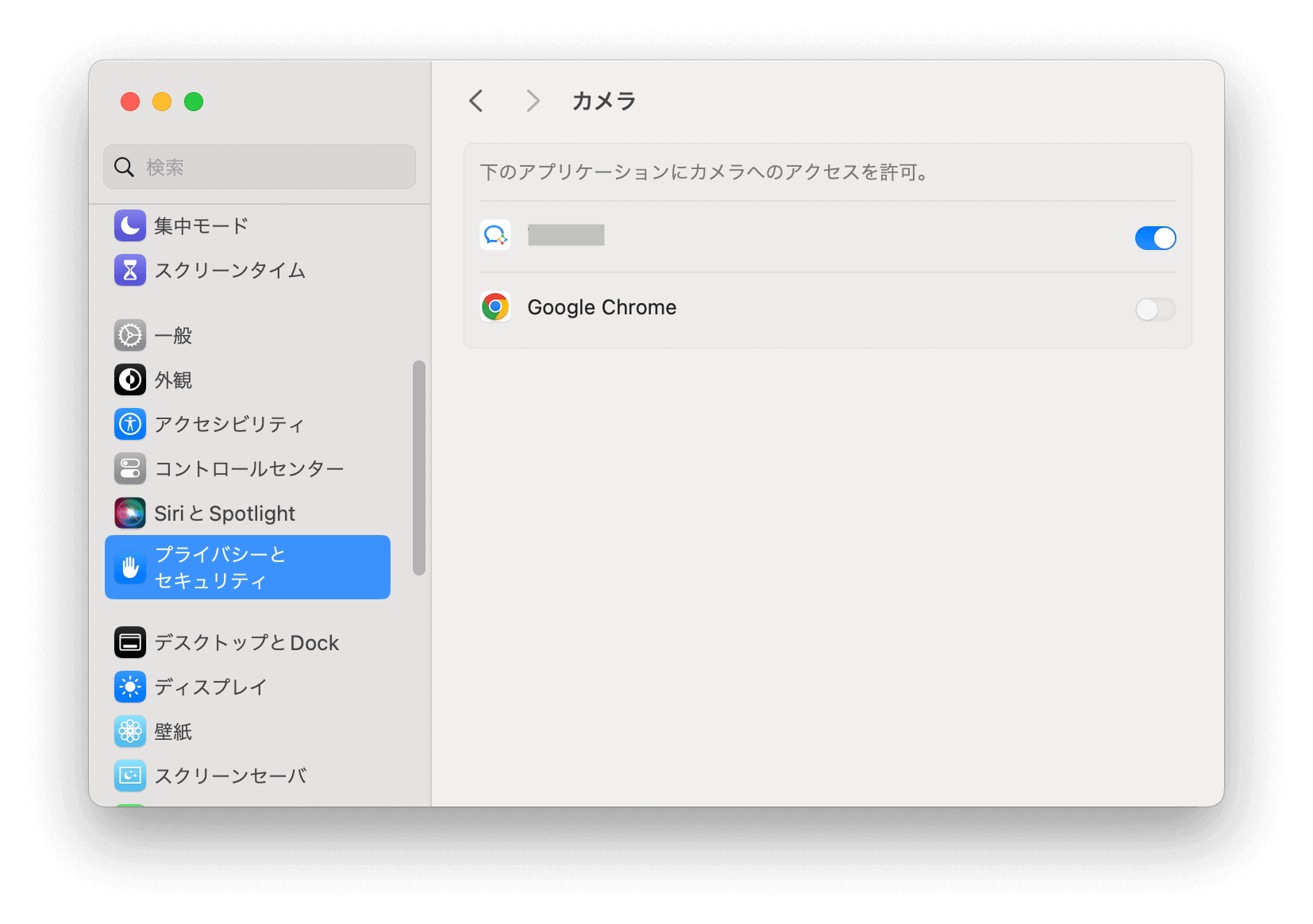Go back with the left chevron
Image resolution: width=1313 pixels, height=924 pixels.
click(x=476, y=101)
